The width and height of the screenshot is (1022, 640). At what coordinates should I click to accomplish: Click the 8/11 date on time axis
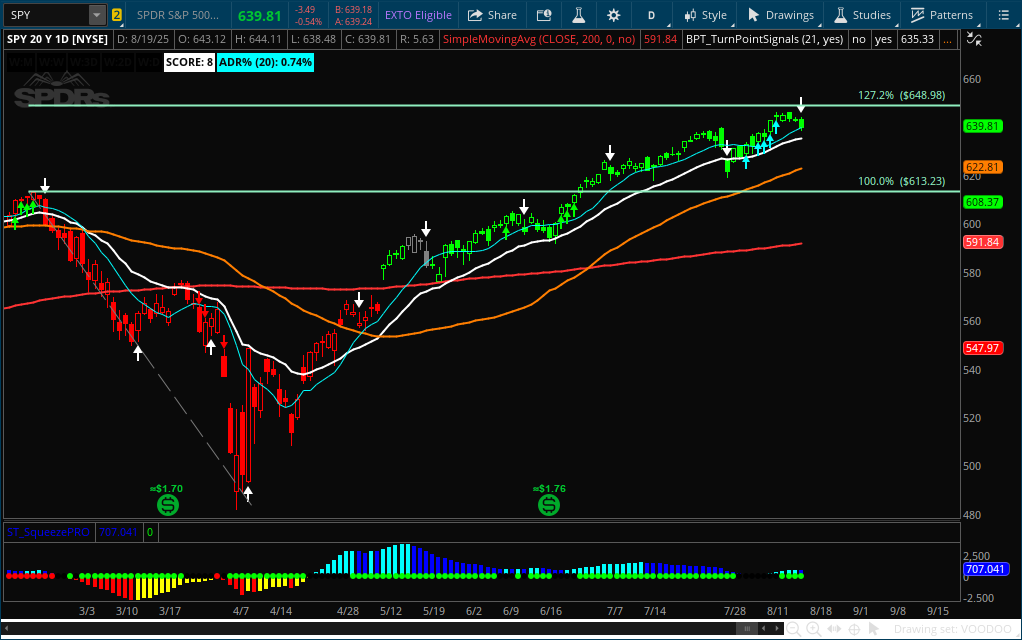778,611
